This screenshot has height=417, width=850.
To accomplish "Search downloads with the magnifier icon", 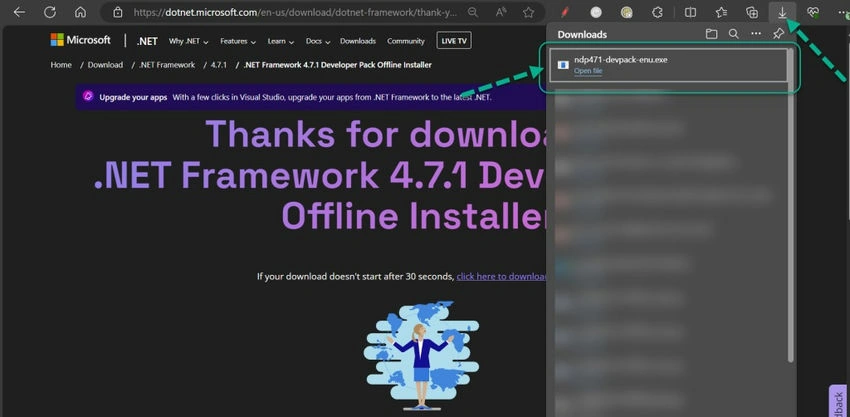I will point(733,34).
